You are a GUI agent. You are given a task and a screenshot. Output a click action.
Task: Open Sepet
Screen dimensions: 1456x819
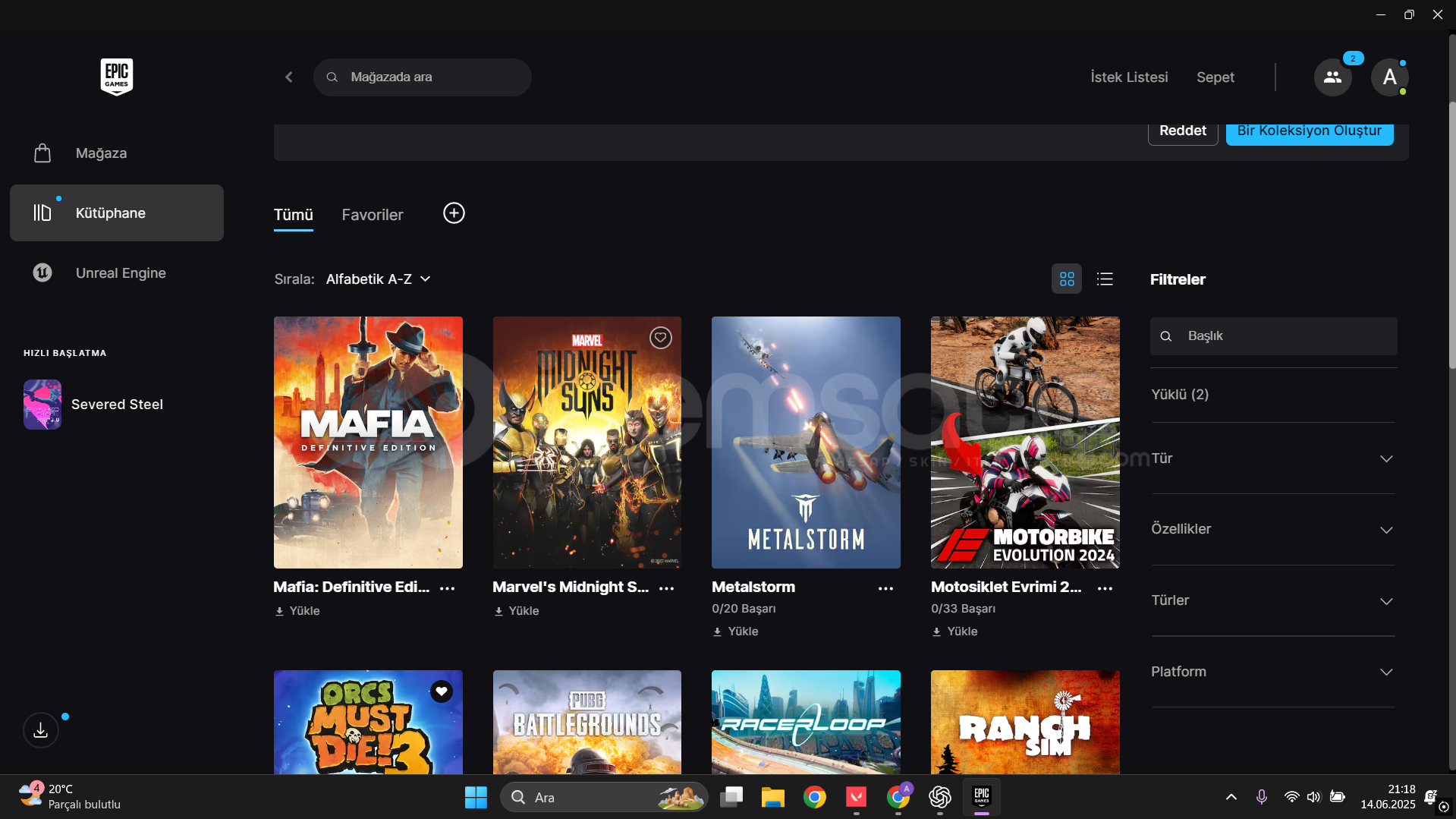[1215, 77]
